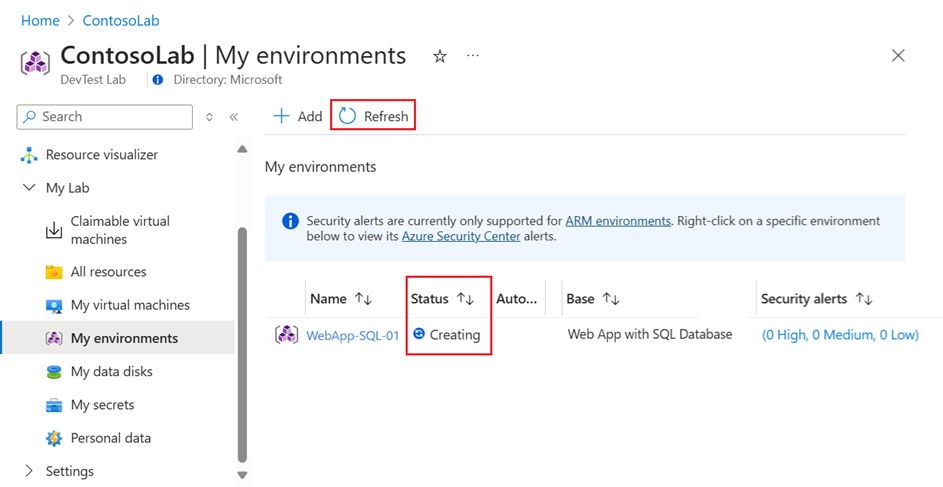943x487 pixels.
Task: Open Resource visualizer
Action: (x=102, y=155)
